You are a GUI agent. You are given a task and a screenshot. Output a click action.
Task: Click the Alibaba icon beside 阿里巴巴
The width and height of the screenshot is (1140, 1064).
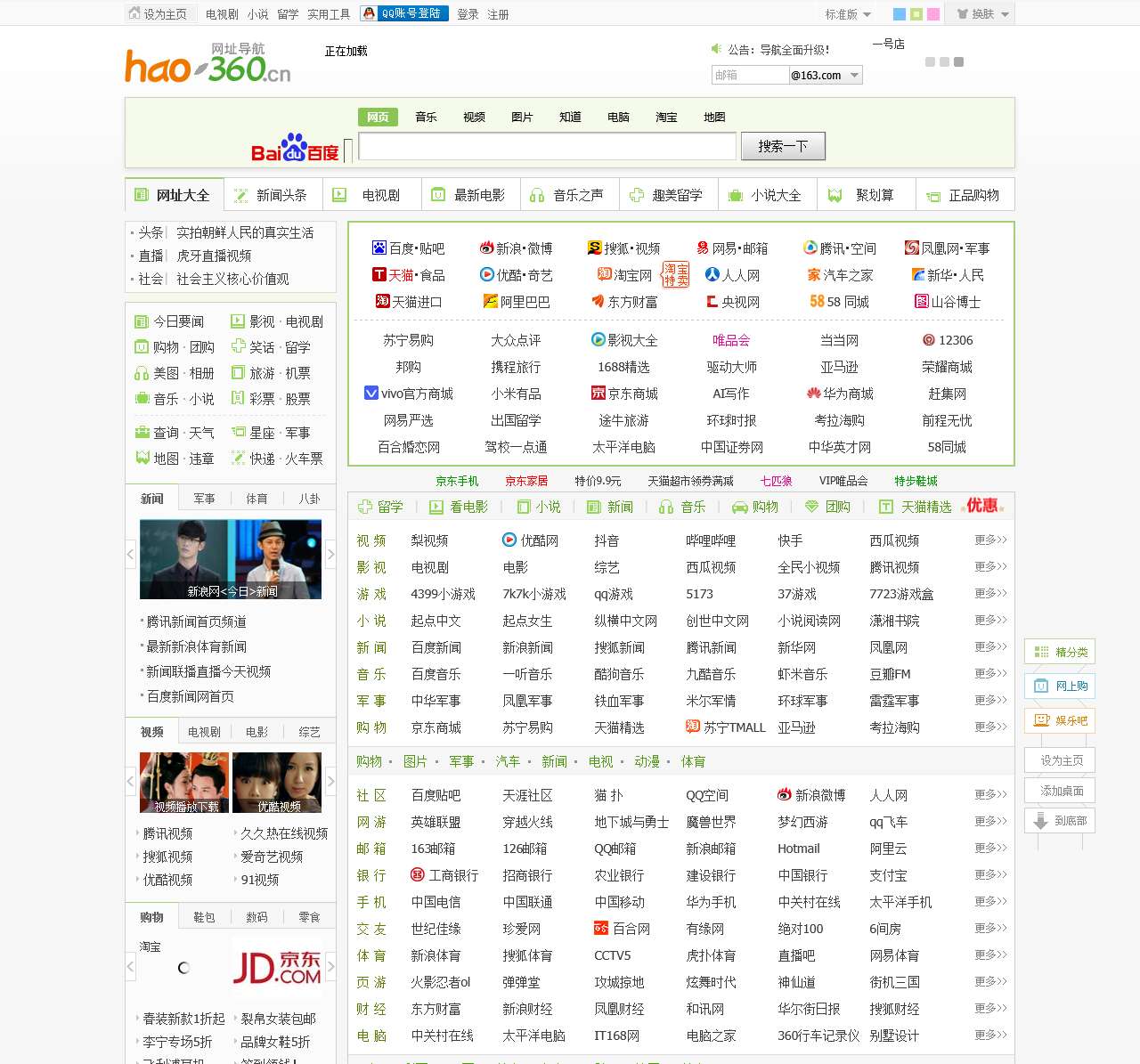click(x=490, y=301)
